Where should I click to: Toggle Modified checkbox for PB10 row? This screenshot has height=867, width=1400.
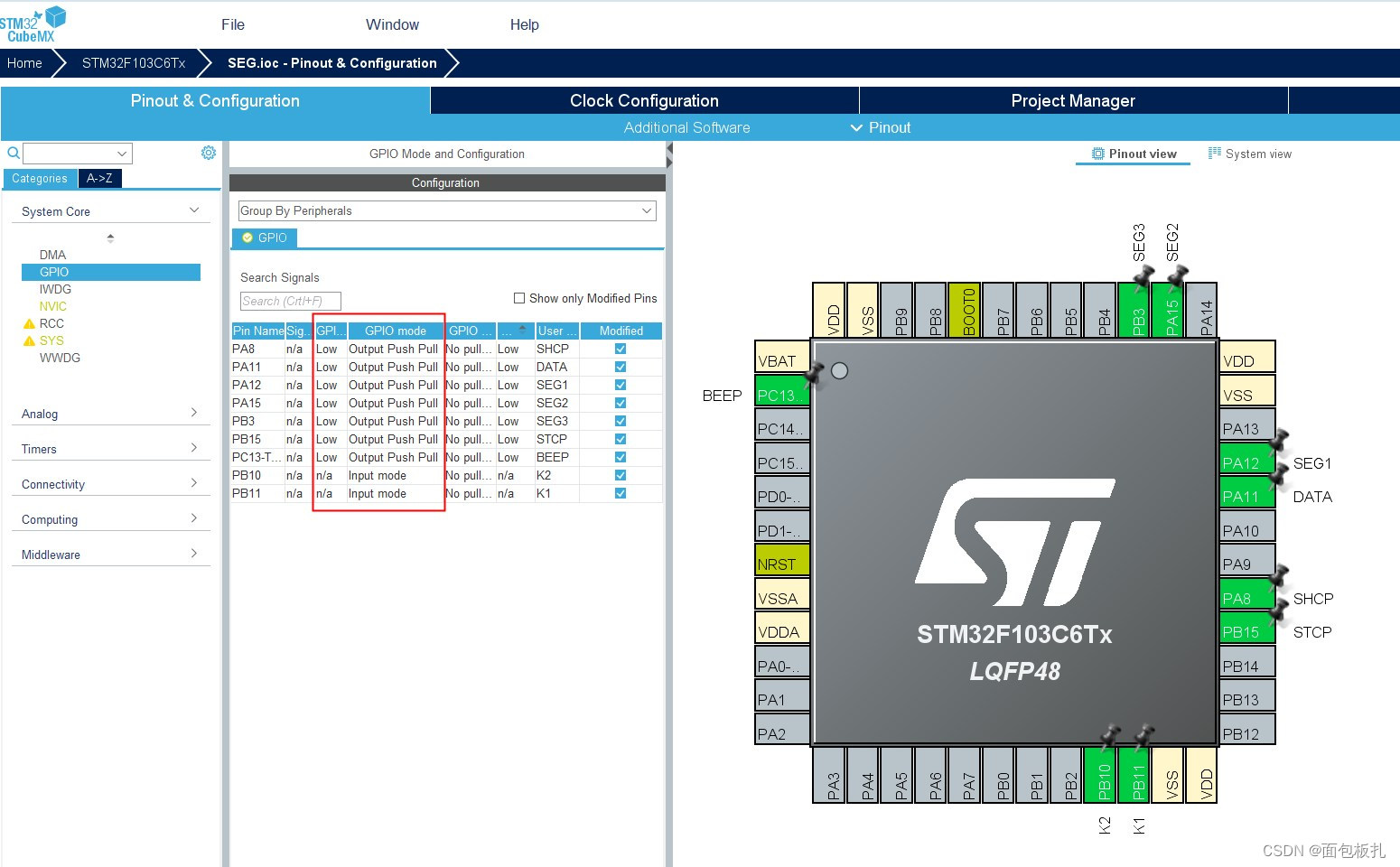click(x=621, y=475)
